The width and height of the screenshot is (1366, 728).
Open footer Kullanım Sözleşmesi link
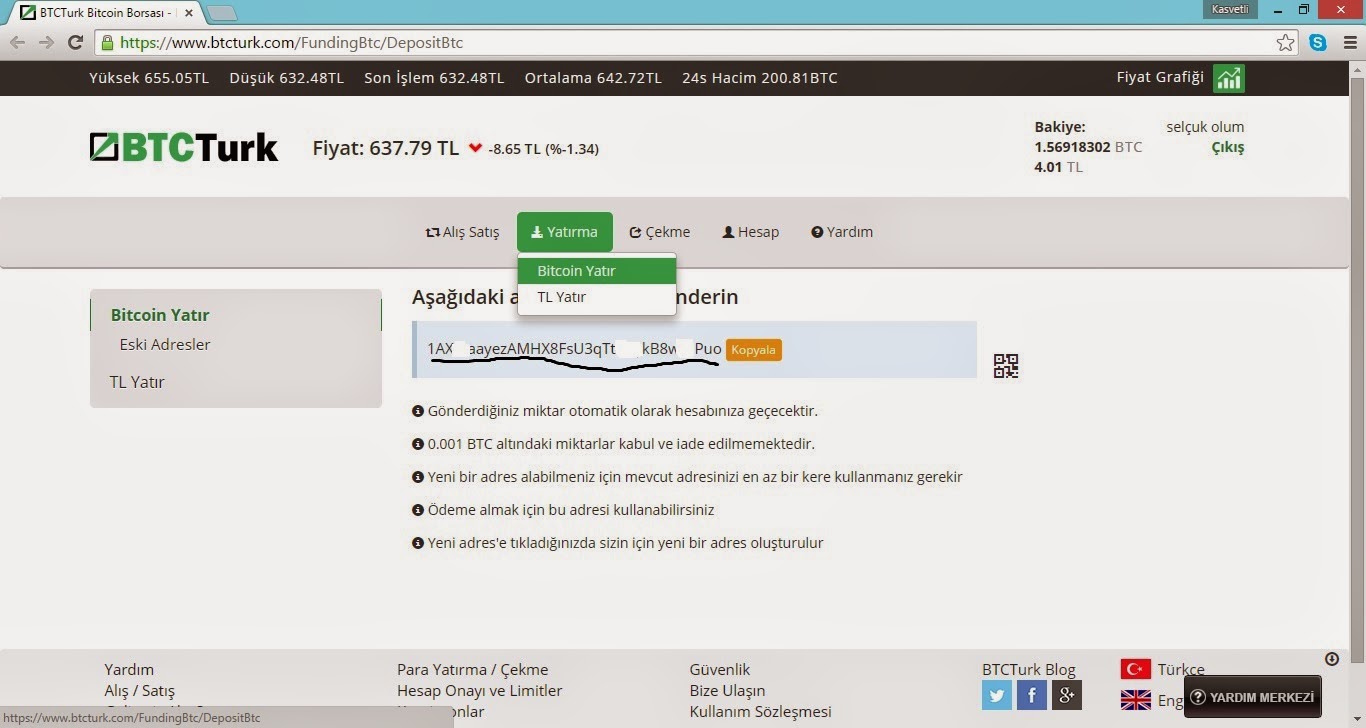(x=761, y=712)
